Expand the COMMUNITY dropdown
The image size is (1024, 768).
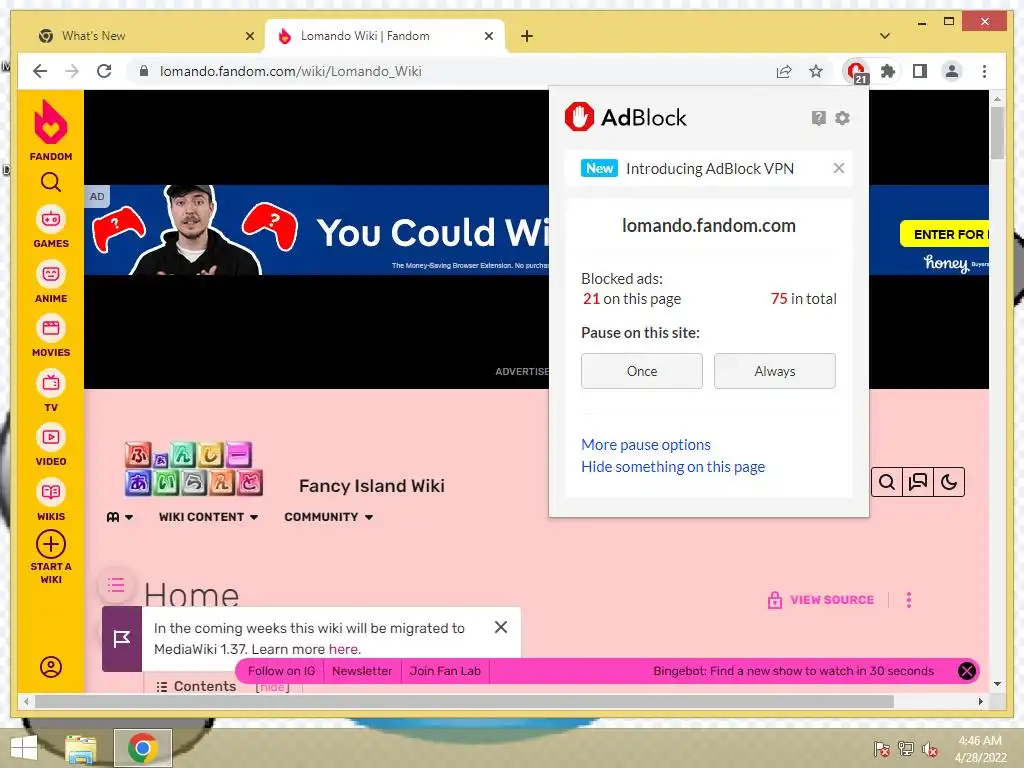(x=328, y=517)
